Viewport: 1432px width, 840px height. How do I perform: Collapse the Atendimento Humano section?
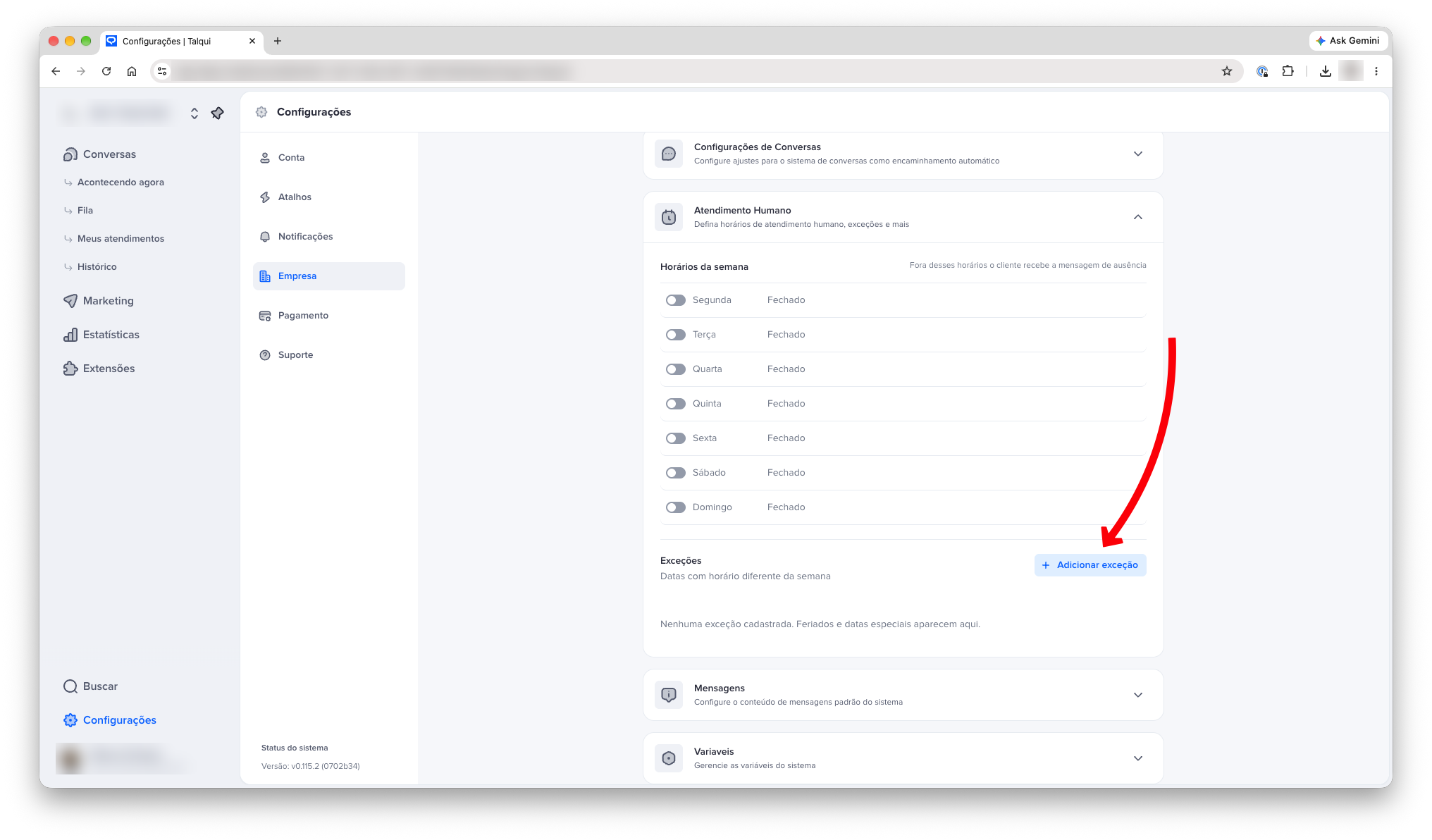(x=1138, y=217)
